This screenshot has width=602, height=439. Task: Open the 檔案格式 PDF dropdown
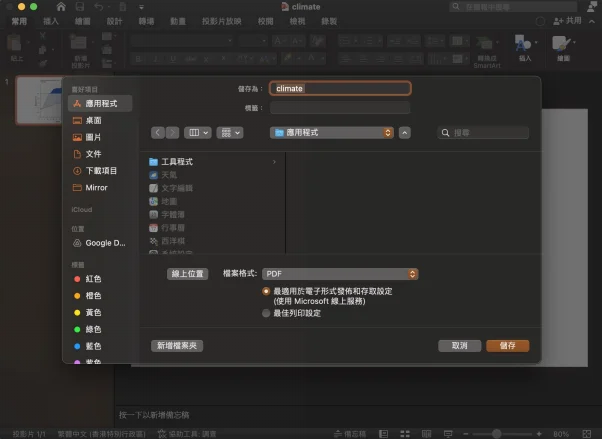[340, 274]
